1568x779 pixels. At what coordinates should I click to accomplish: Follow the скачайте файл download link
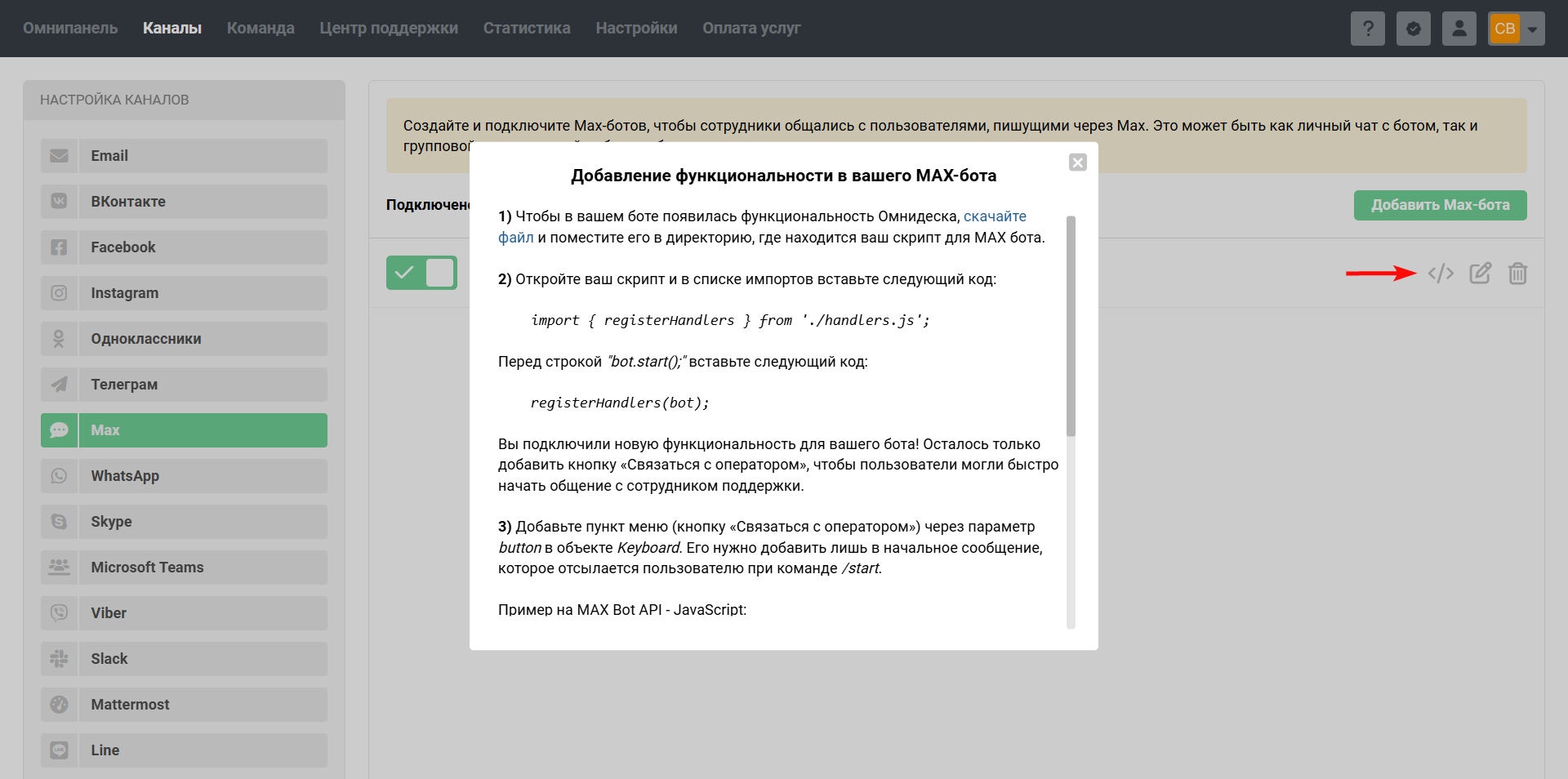coord(995,216)
